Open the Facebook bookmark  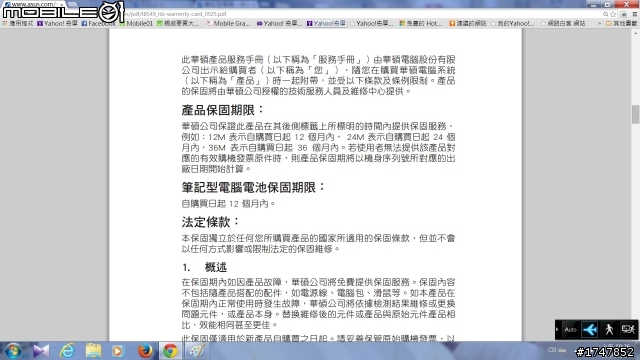coord(98,23)
